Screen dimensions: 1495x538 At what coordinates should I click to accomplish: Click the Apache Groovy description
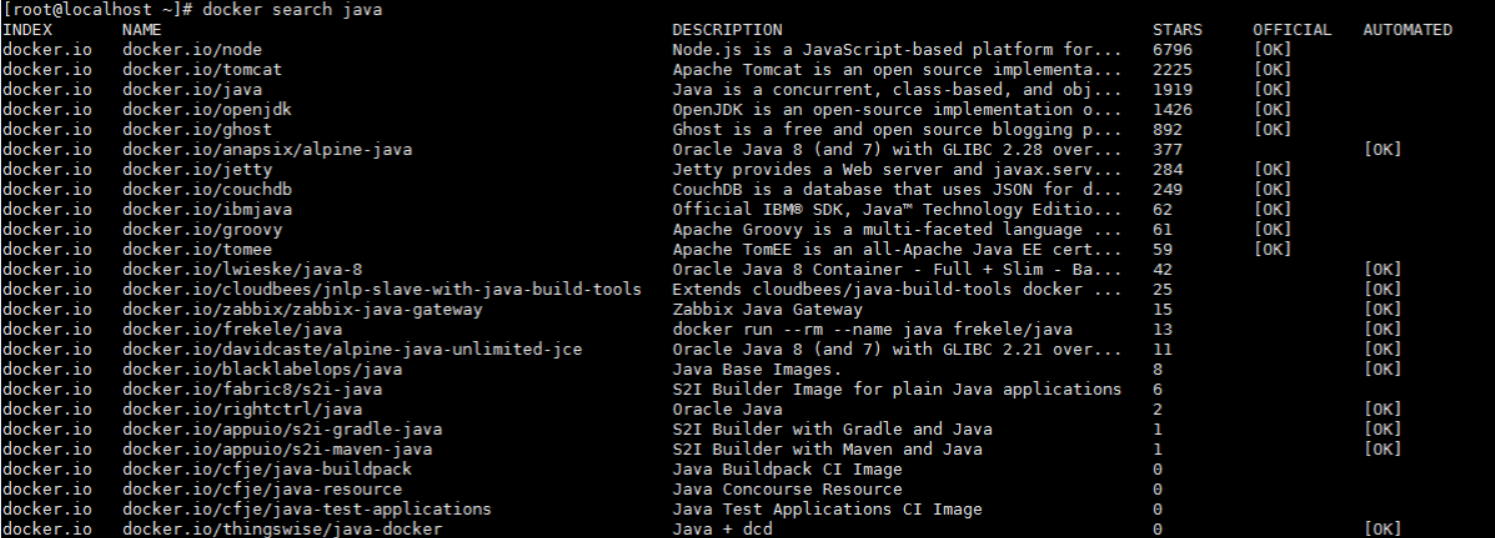[897, 229]
